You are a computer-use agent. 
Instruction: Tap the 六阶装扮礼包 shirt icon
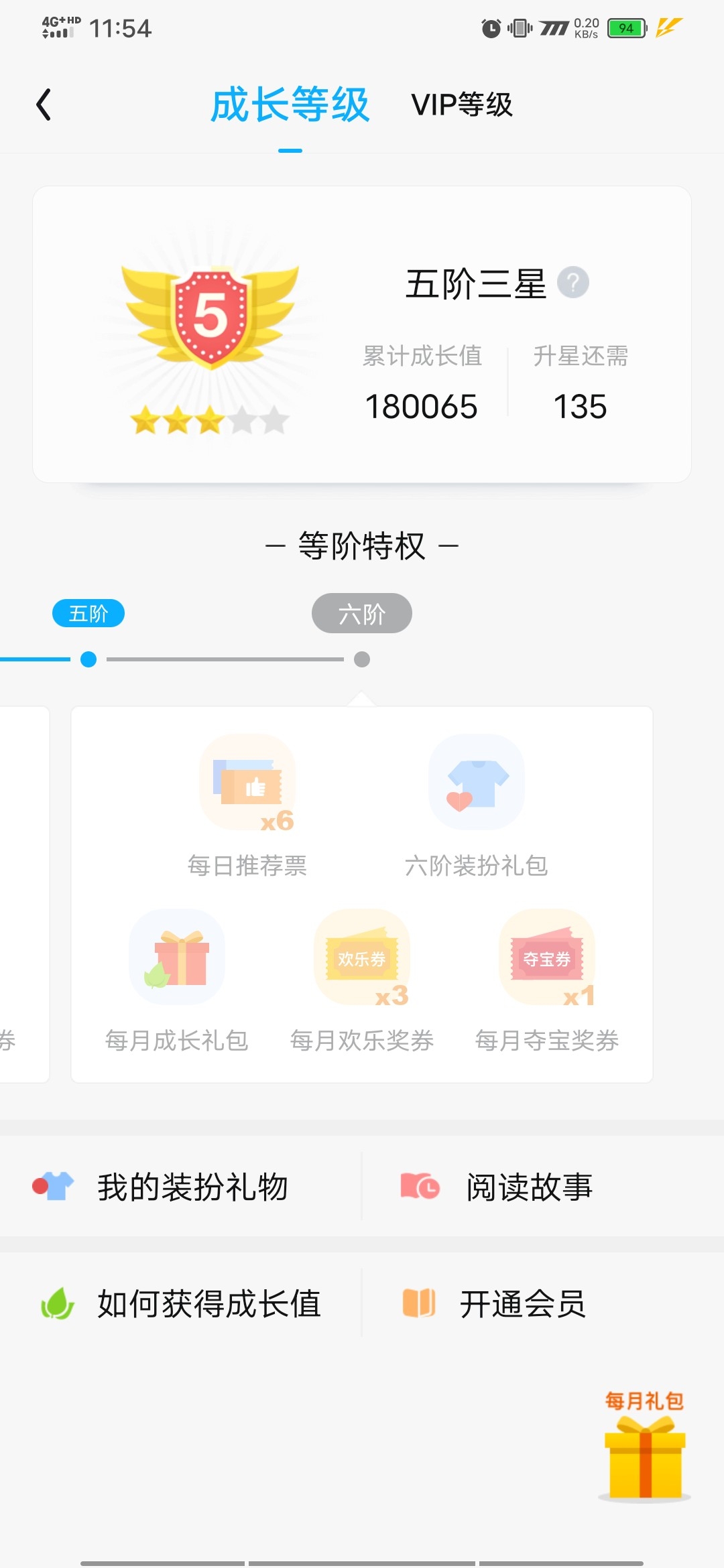(x=477, y=782)
